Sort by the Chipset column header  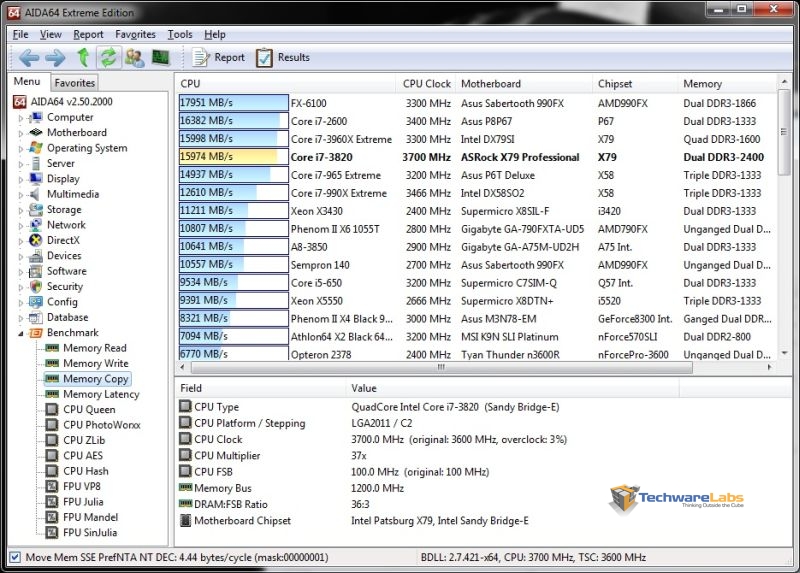(635, 84)
